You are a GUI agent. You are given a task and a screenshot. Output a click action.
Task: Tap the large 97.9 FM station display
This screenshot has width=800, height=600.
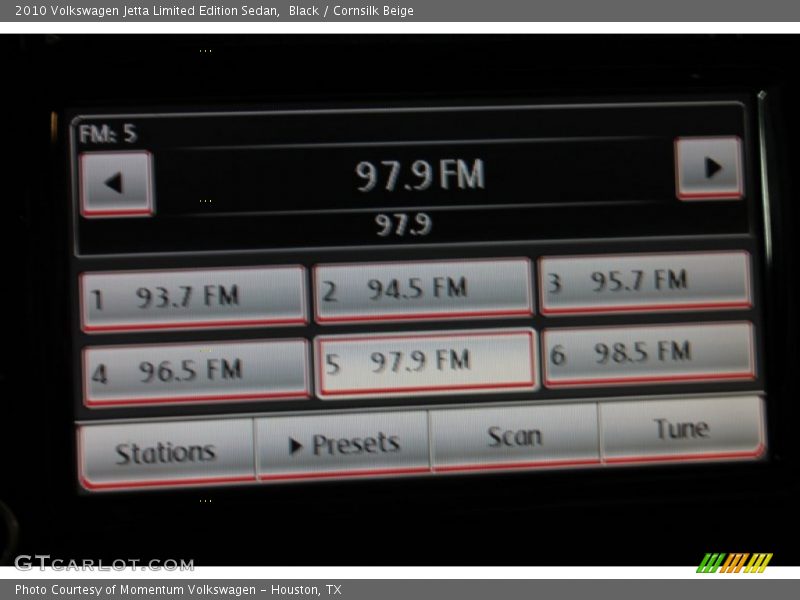420,176
